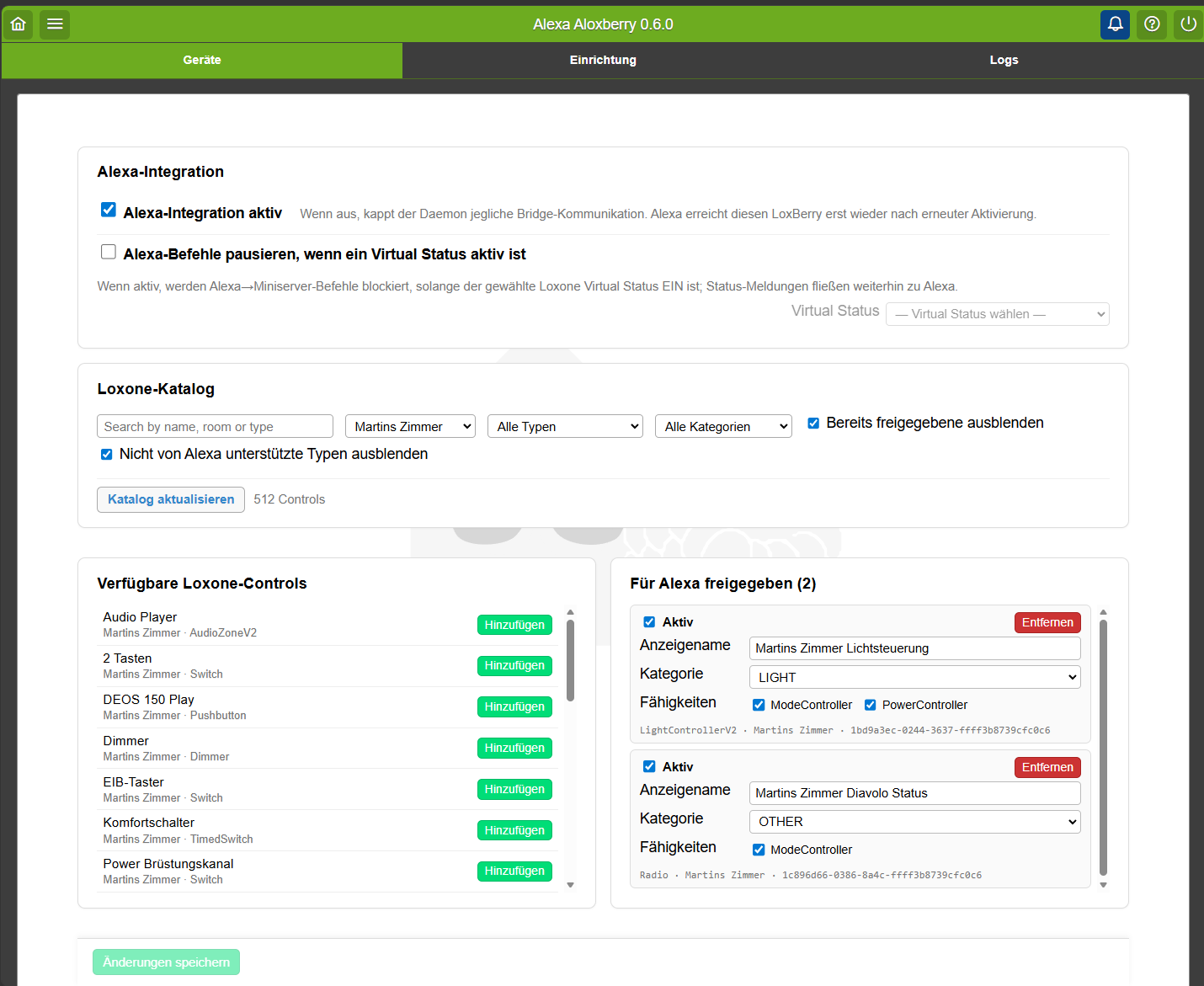Image resolution: width=1204 pixels, height=986 pixels.
Task: Open the help question mark icon
Action: tap(1152, 24)
